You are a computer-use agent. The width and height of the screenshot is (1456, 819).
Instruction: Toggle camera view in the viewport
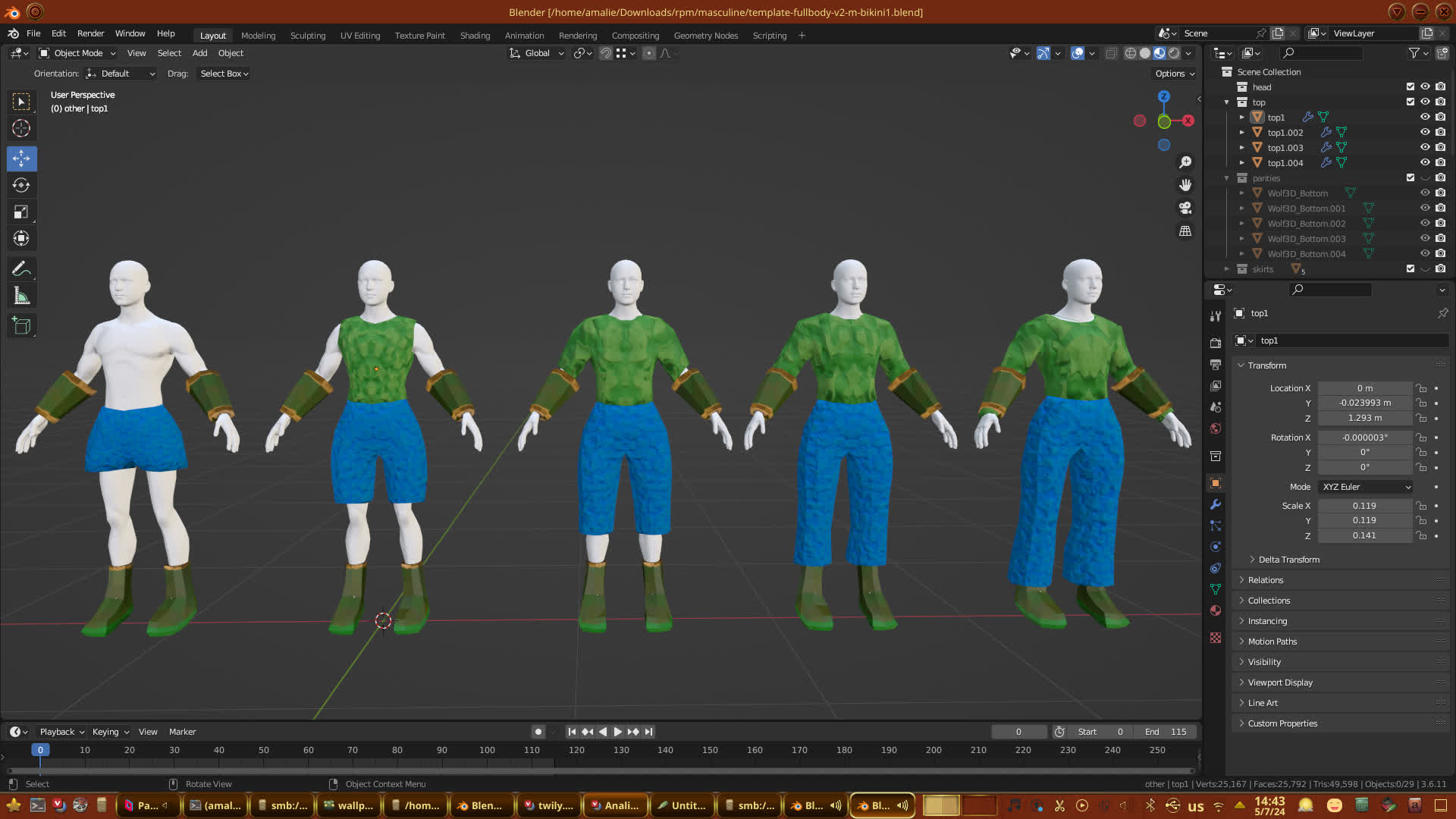[x=1185, y=208]
